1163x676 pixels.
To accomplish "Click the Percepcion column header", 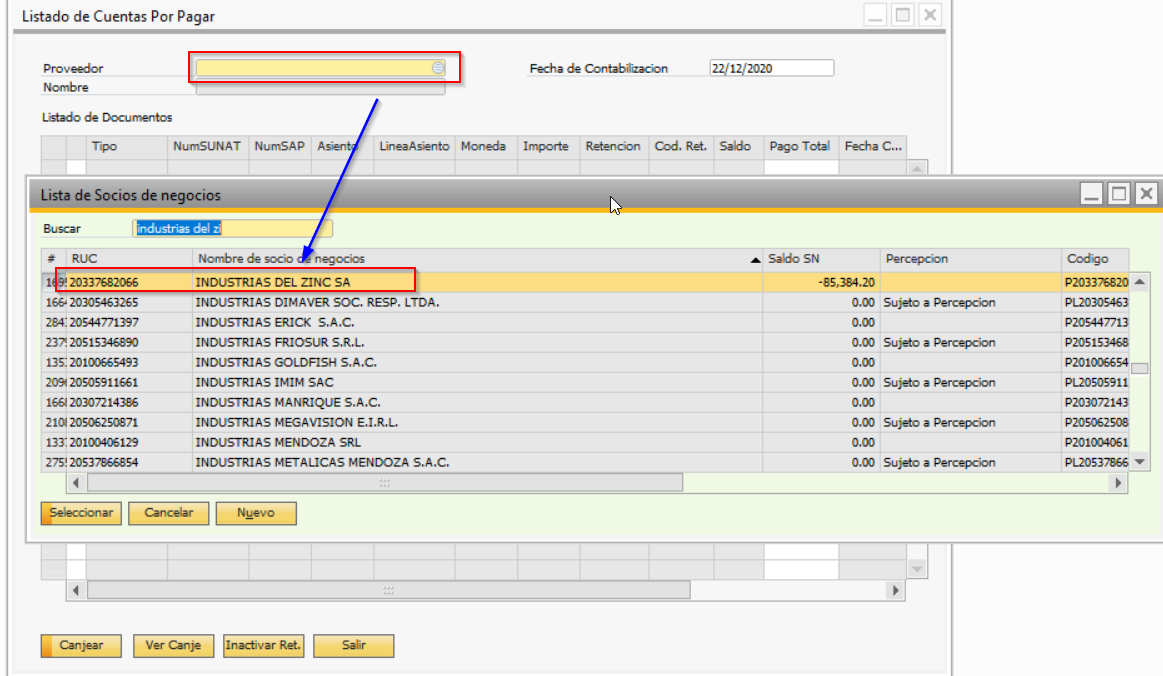I will click(x=971, y=259).
